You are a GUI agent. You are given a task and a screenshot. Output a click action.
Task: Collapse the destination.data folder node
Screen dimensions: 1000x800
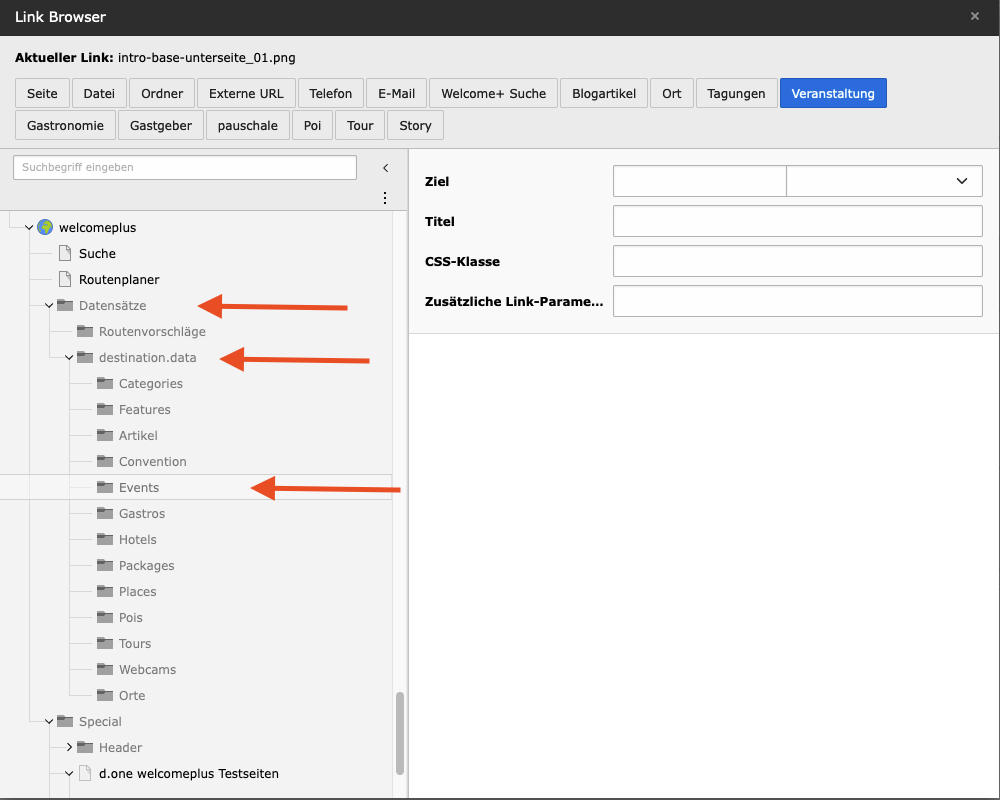(x=69, y=357)
